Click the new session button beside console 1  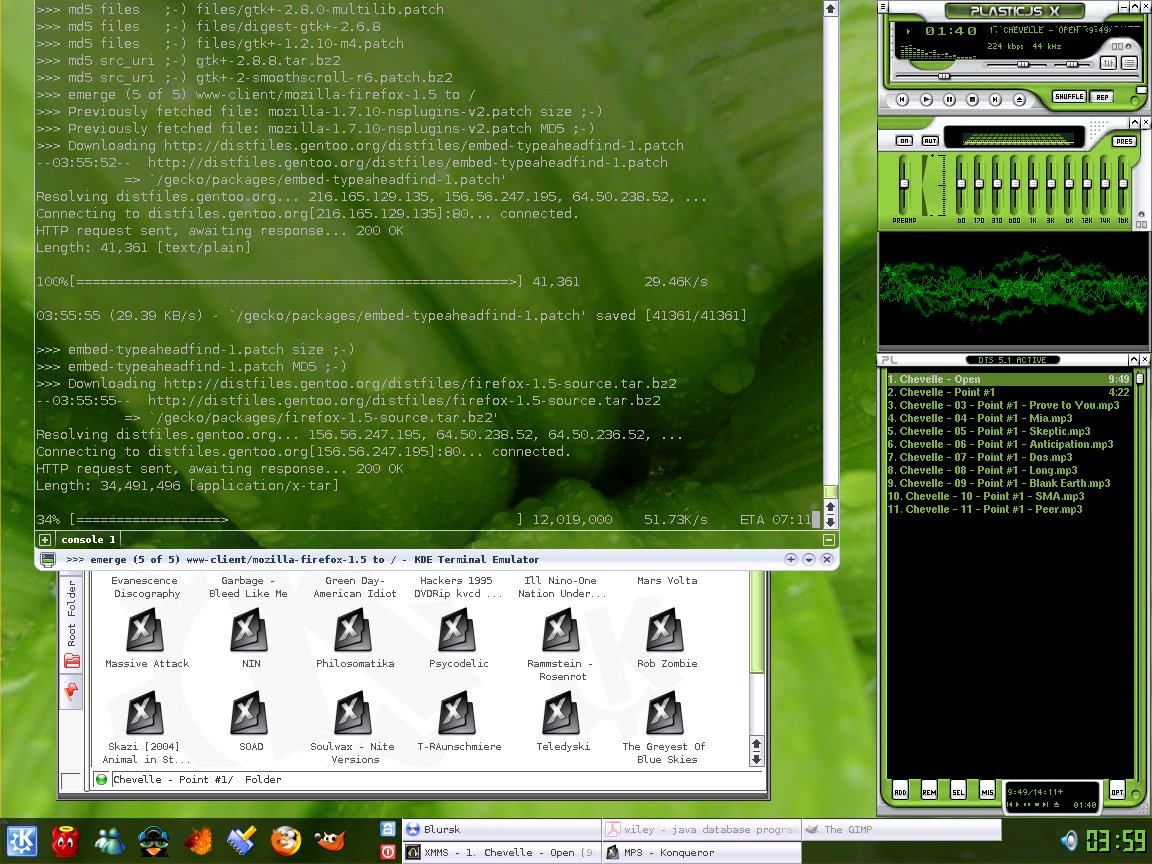pyautogui.click(x=44, y=539)
